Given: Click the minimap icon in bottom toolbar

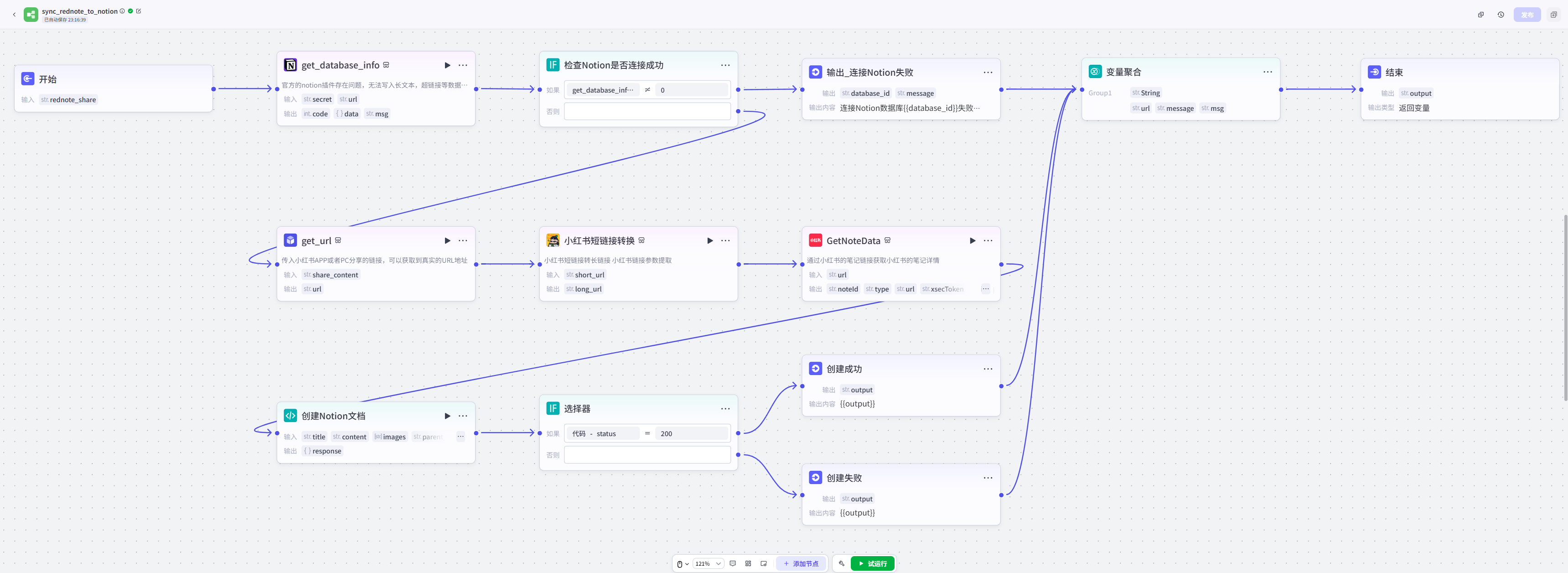Looking at the screenshot, I should click(763, 564).
